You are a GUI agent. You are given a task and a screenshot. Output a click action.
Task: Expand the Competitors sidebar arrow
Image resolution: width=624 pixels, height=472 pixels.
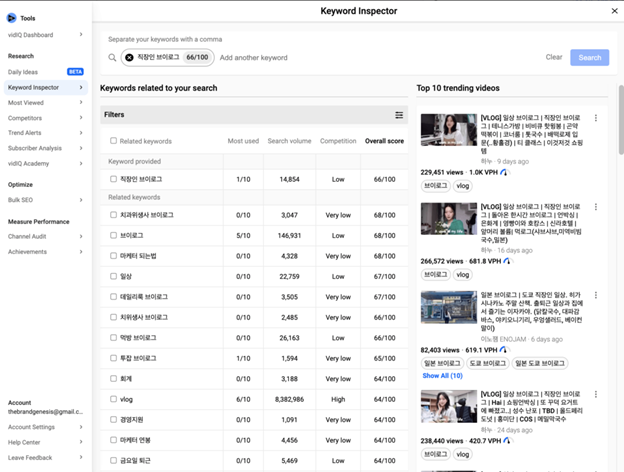tap(81, 117)
